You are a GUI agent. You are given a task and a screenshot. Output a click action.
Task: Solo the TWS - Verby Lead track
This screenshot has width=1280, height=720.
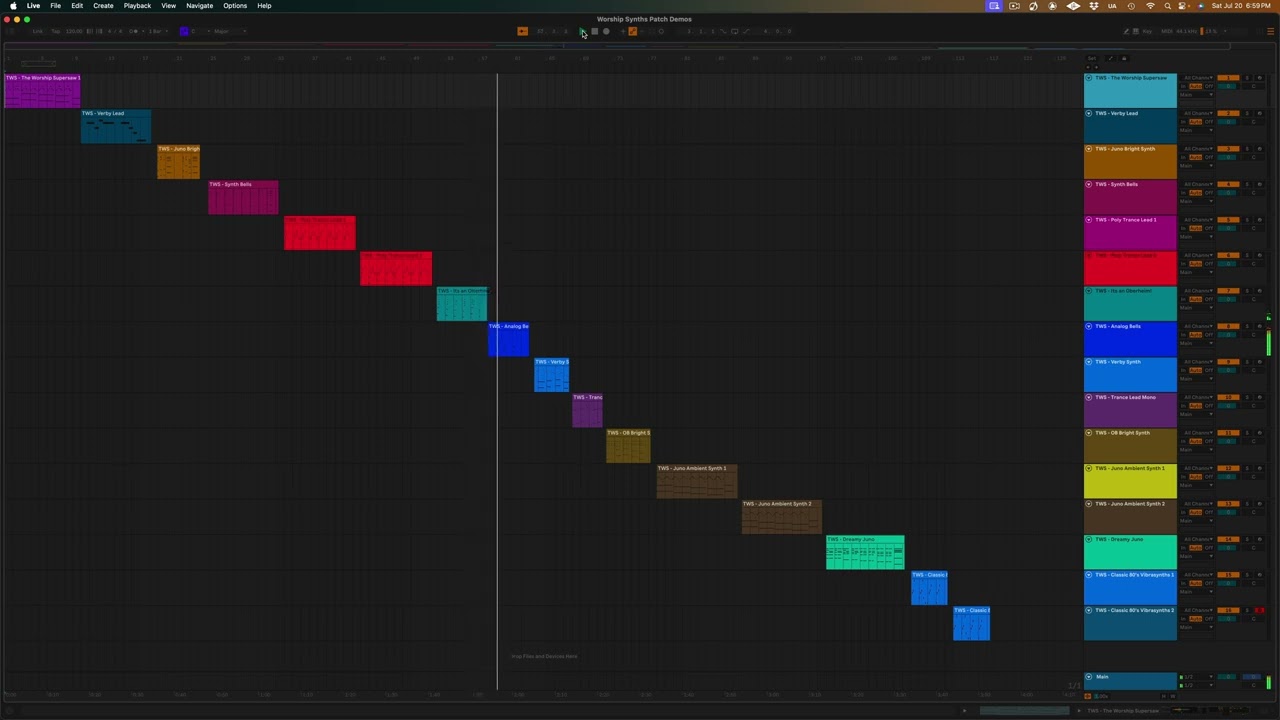[1247, 113]
